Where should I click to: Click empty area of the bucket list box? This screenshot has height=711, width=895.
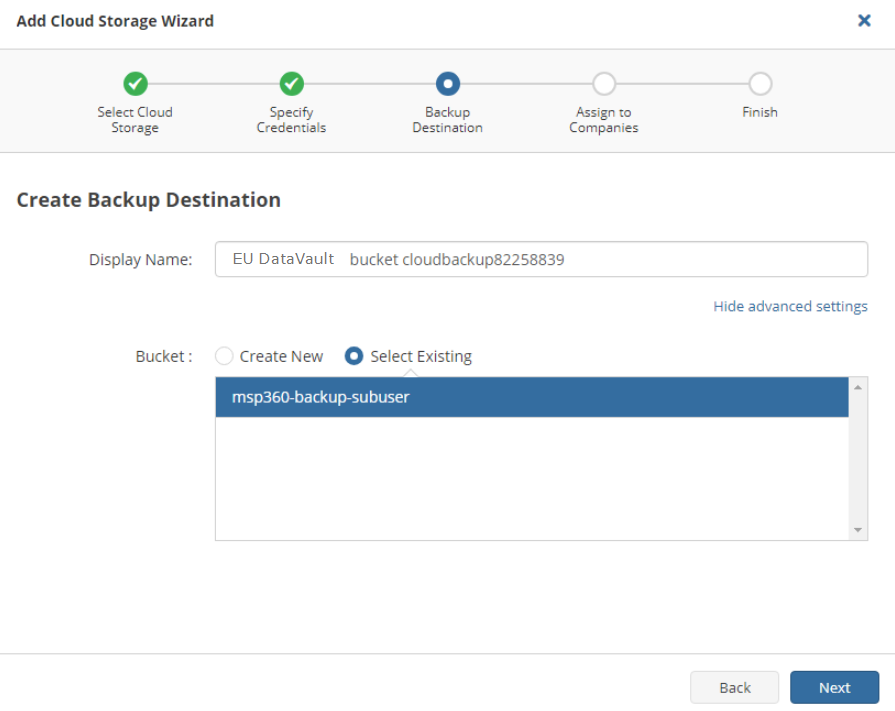point(532,478)
